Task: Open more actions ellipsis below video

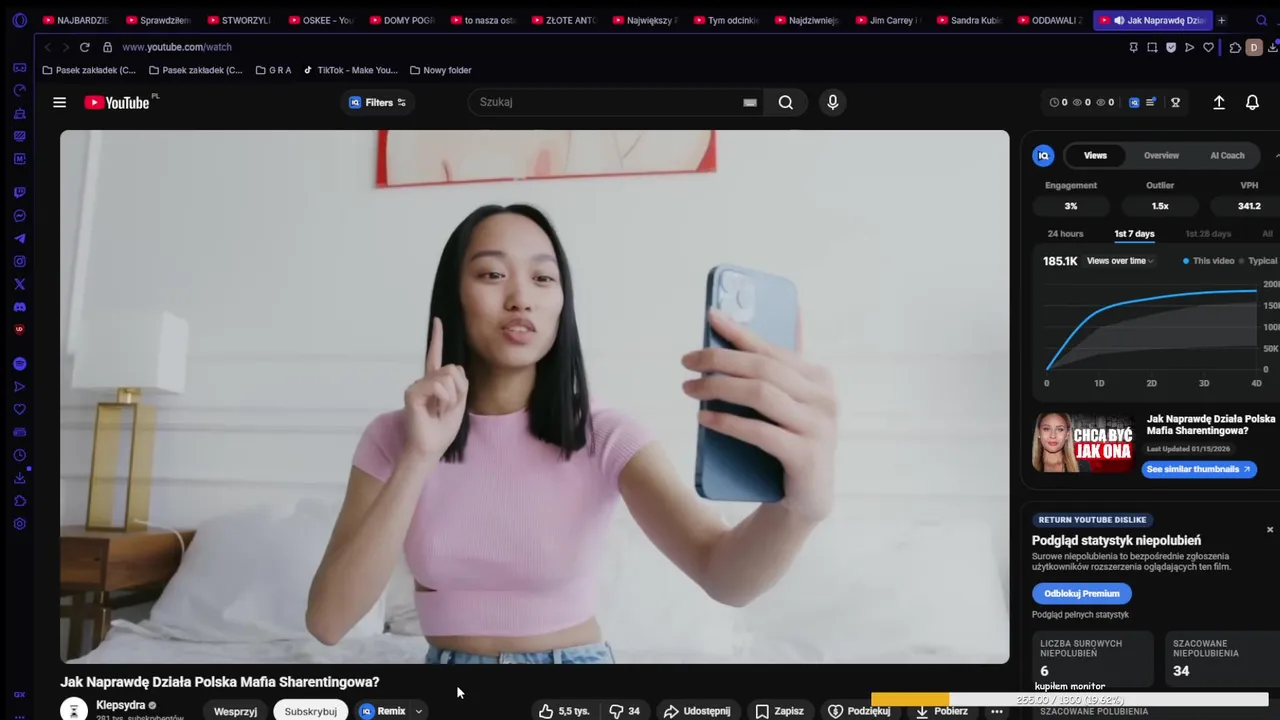Action: click(997, 711)
